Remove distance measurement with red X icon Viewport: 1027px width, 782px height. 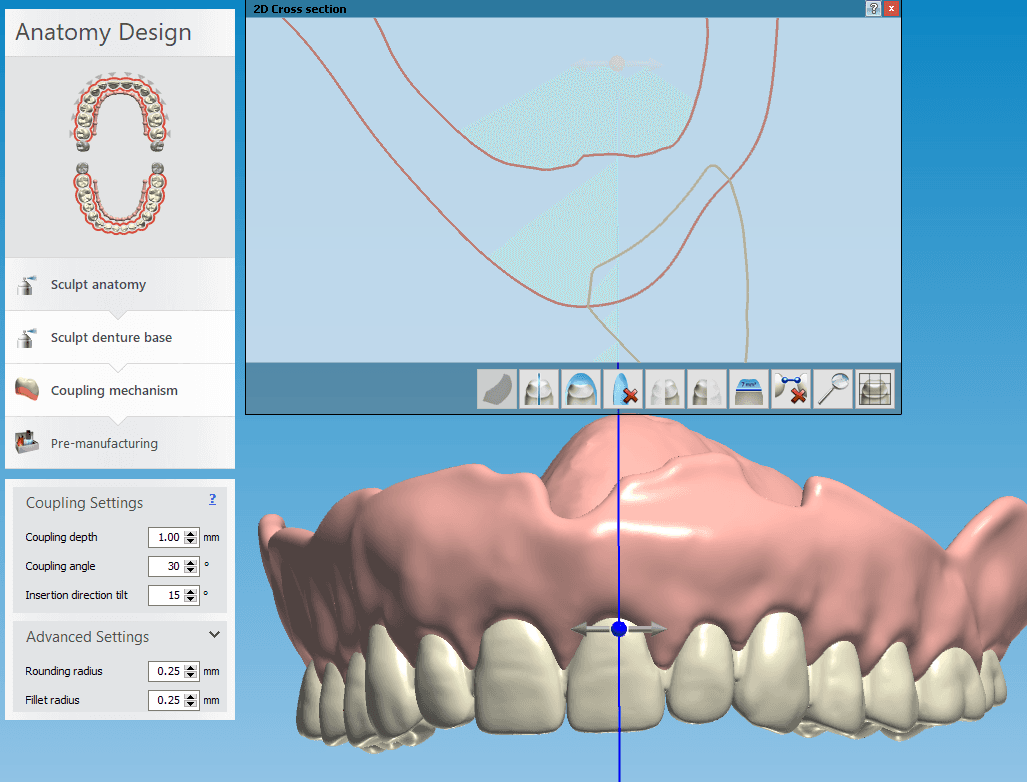coord(791,389)
